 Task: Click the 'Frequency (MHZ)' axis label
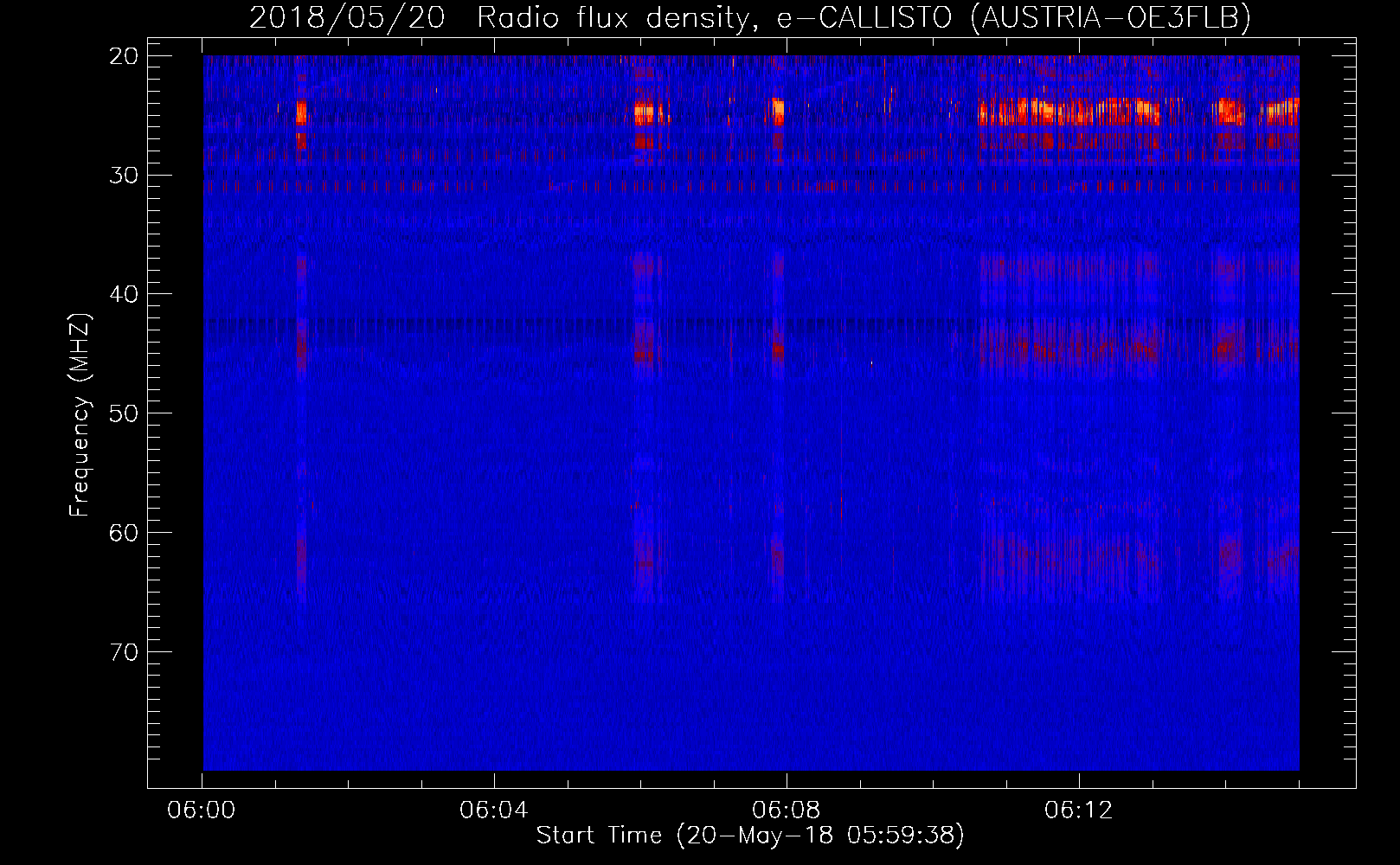pyautogui.click(x=80, y=414)
